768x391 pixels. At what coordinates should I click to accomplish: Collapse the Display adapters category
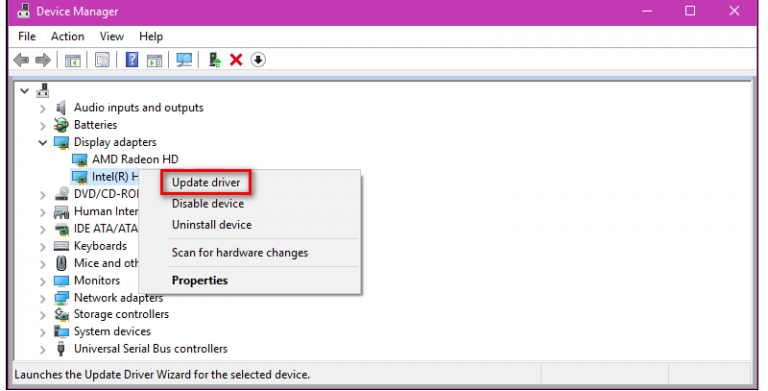click(x=43, y=143)
